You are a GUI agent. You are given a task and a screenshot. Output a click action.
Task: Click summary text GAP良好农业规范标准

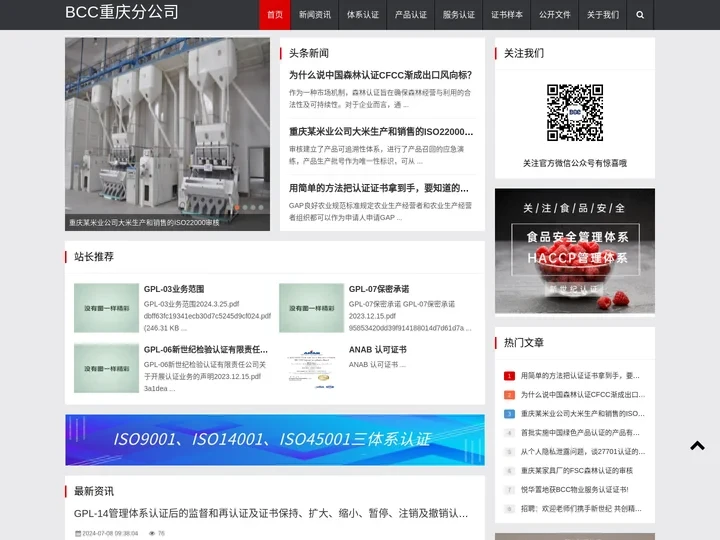coord(380,211)
